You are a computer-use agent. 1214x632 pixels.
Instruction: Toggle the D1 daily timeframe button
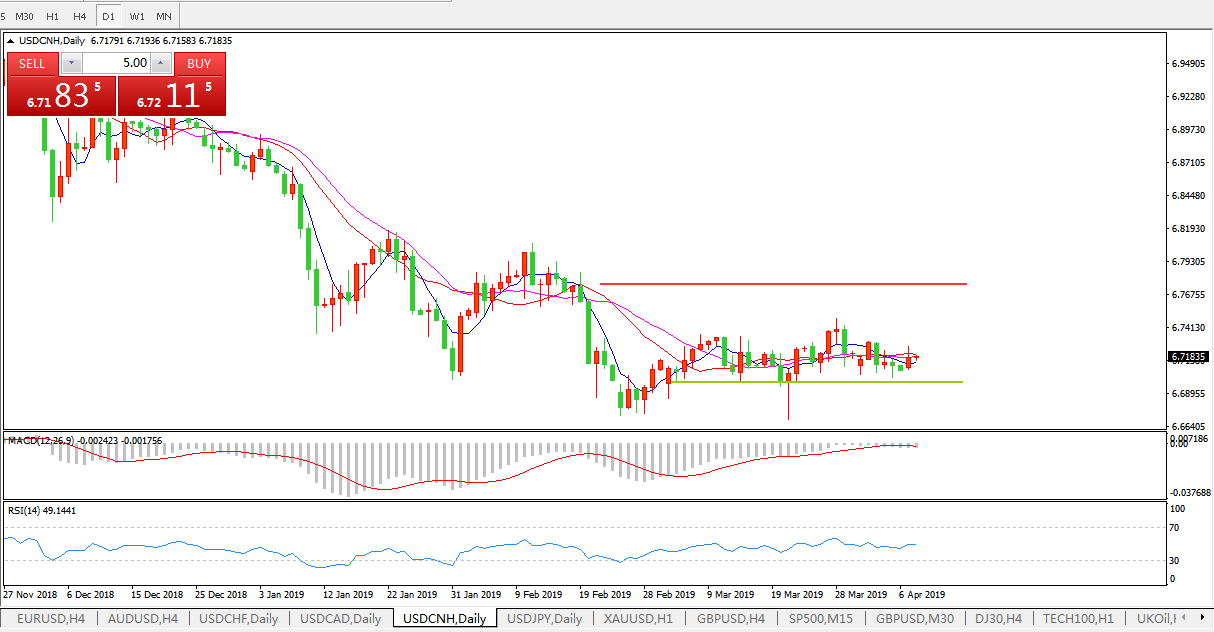click(109, 16)
